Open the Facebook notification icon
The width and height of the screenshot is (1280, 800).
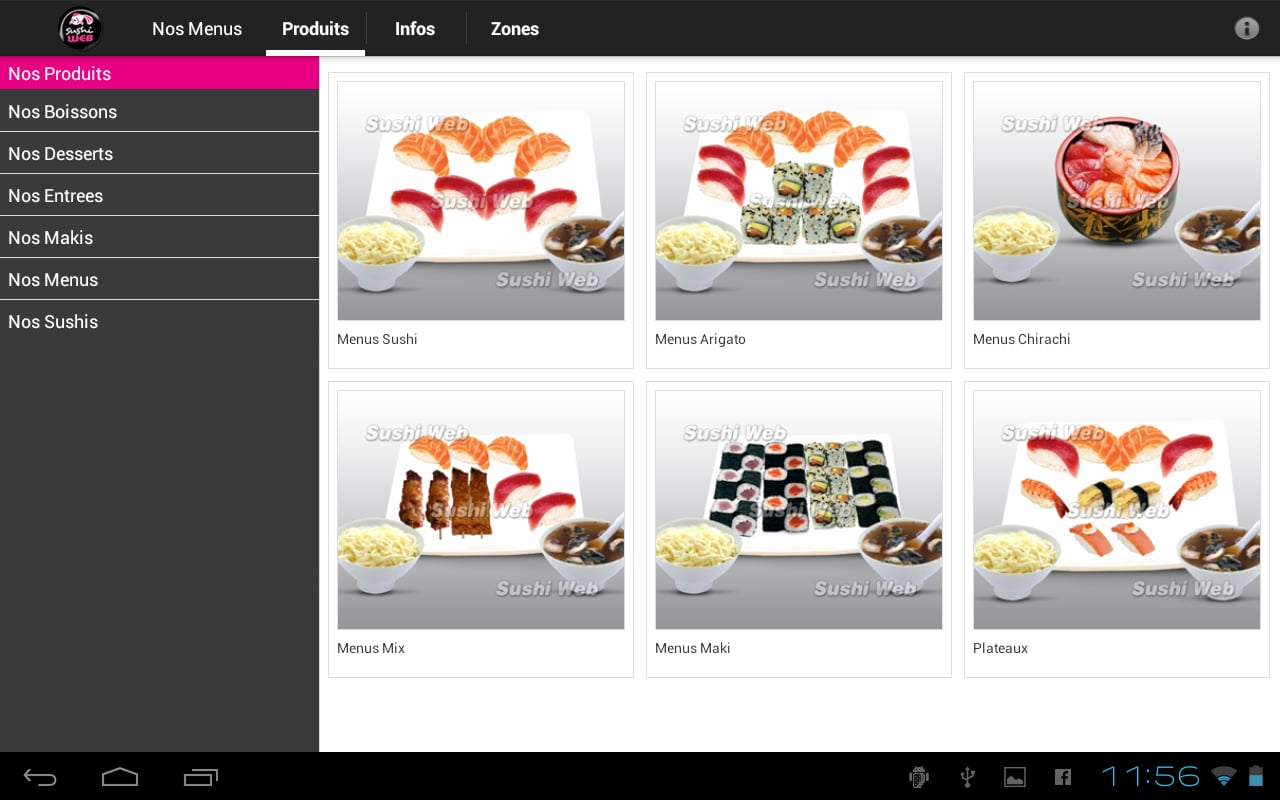[x=1063, y=777]
